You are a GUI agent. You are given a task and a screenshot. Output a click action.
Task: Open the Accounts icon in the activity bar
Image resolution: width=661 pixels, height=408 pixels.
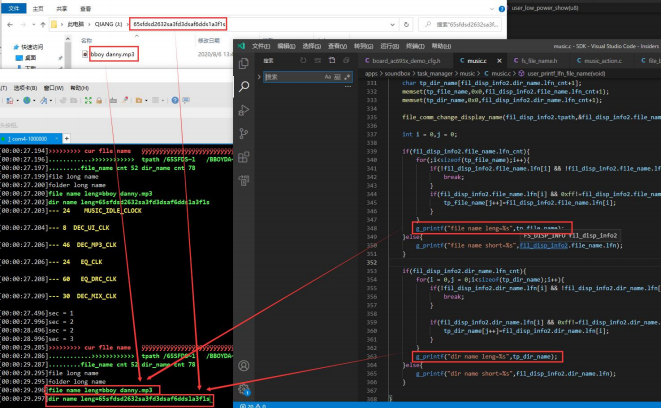[x=244, y=365]
